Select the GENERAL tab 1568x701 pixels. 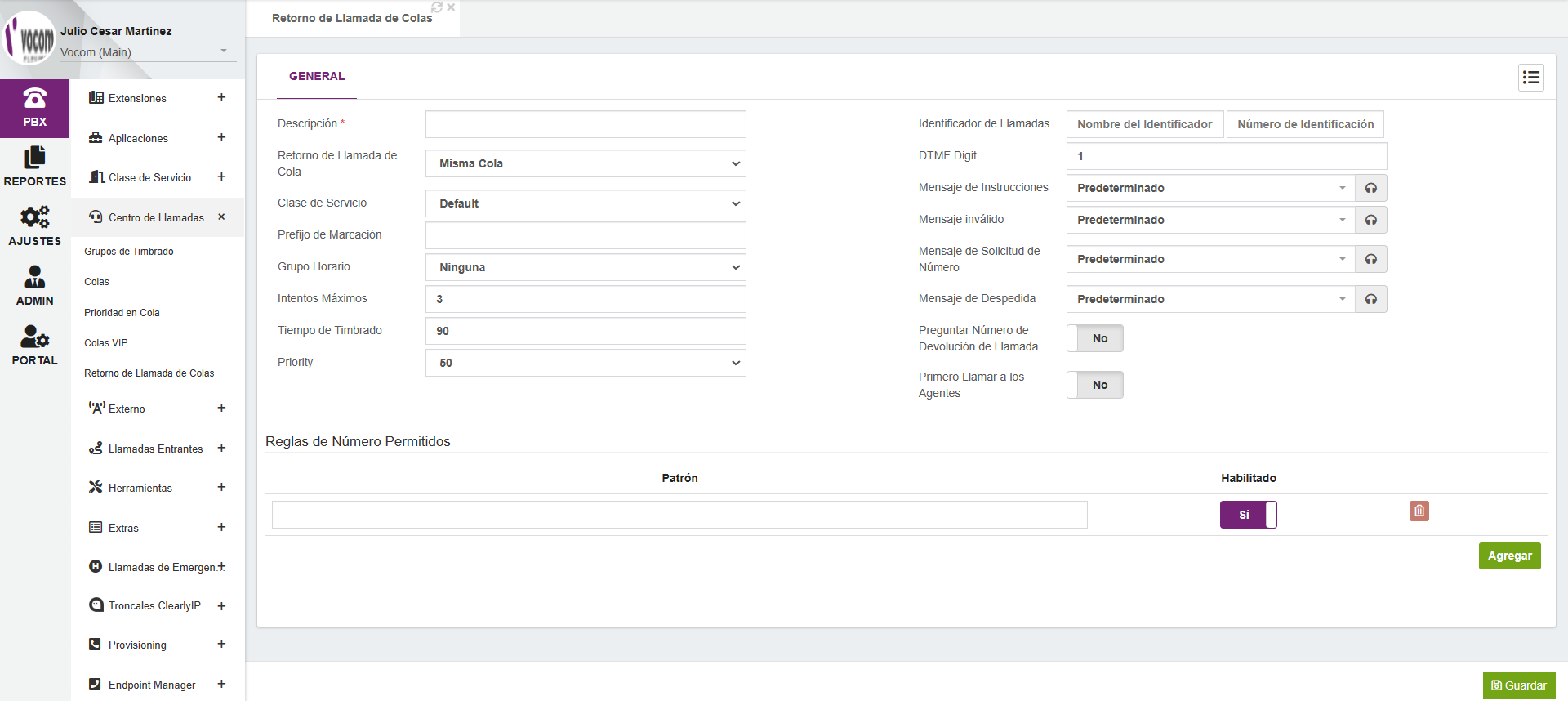[317, 76]
